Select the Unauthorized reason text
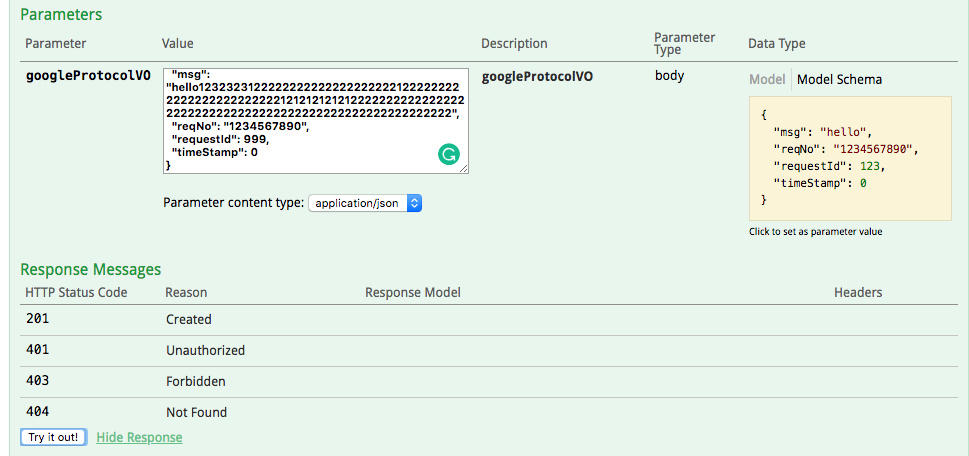 pyautogui.click(x=205, y=350)
